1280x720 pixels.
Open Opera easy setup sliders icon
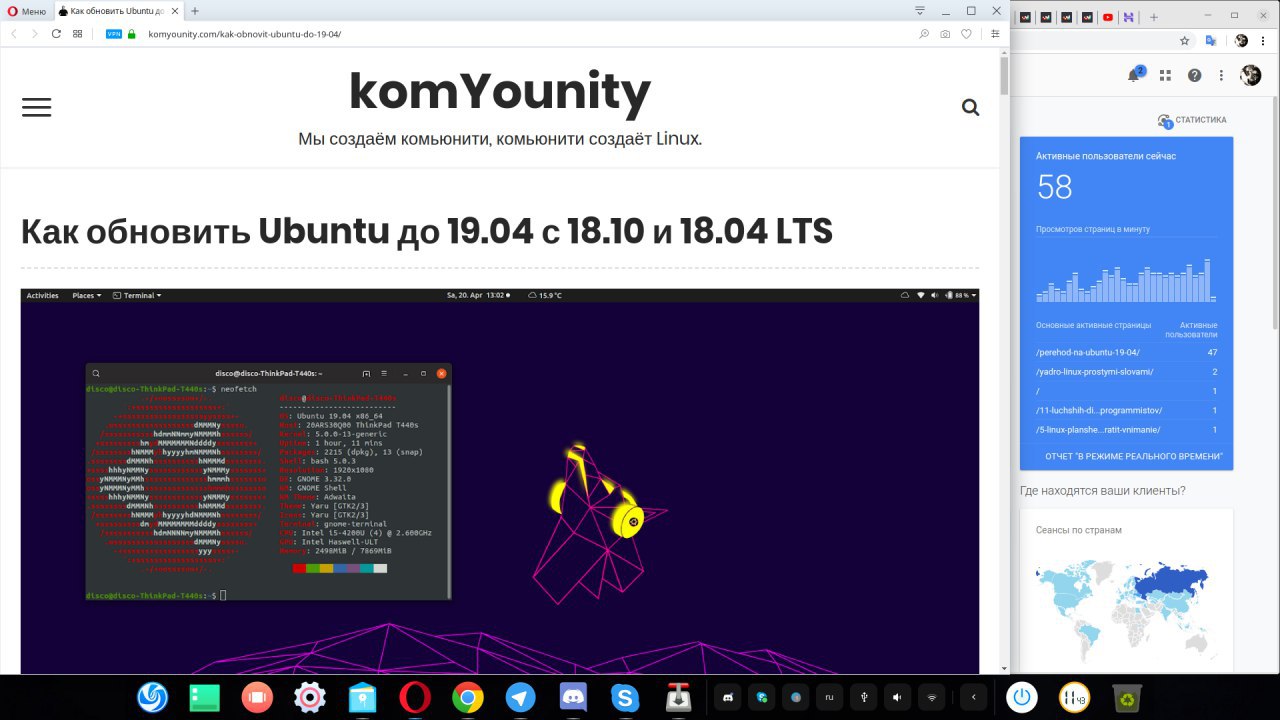coord(995,34)
